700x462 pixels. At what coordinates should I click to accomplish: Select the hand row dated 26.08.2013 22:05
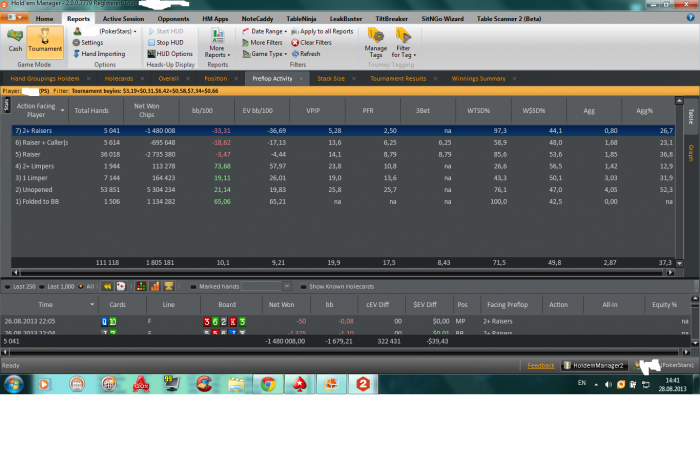(x=346, y=321)
